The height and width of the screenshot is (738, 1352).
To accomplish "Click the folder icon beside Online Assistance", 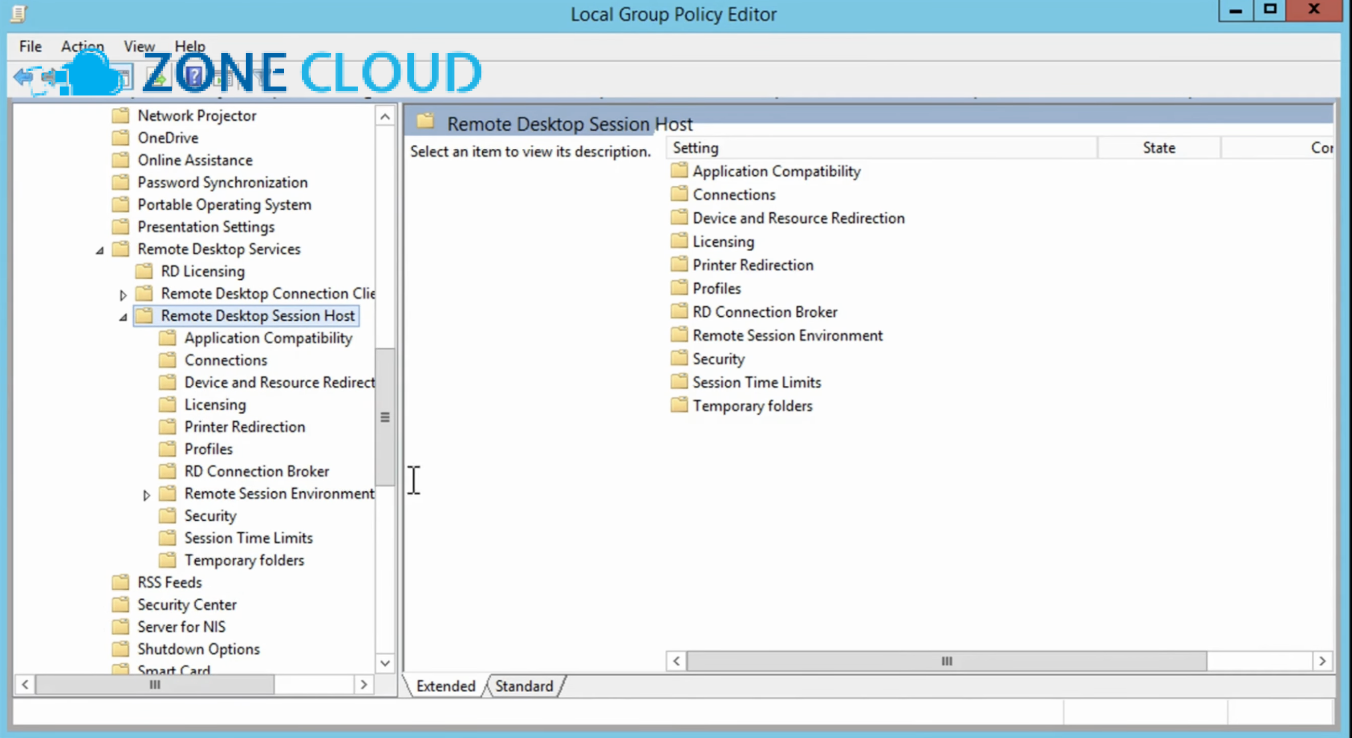I will [x=121, y=160].
